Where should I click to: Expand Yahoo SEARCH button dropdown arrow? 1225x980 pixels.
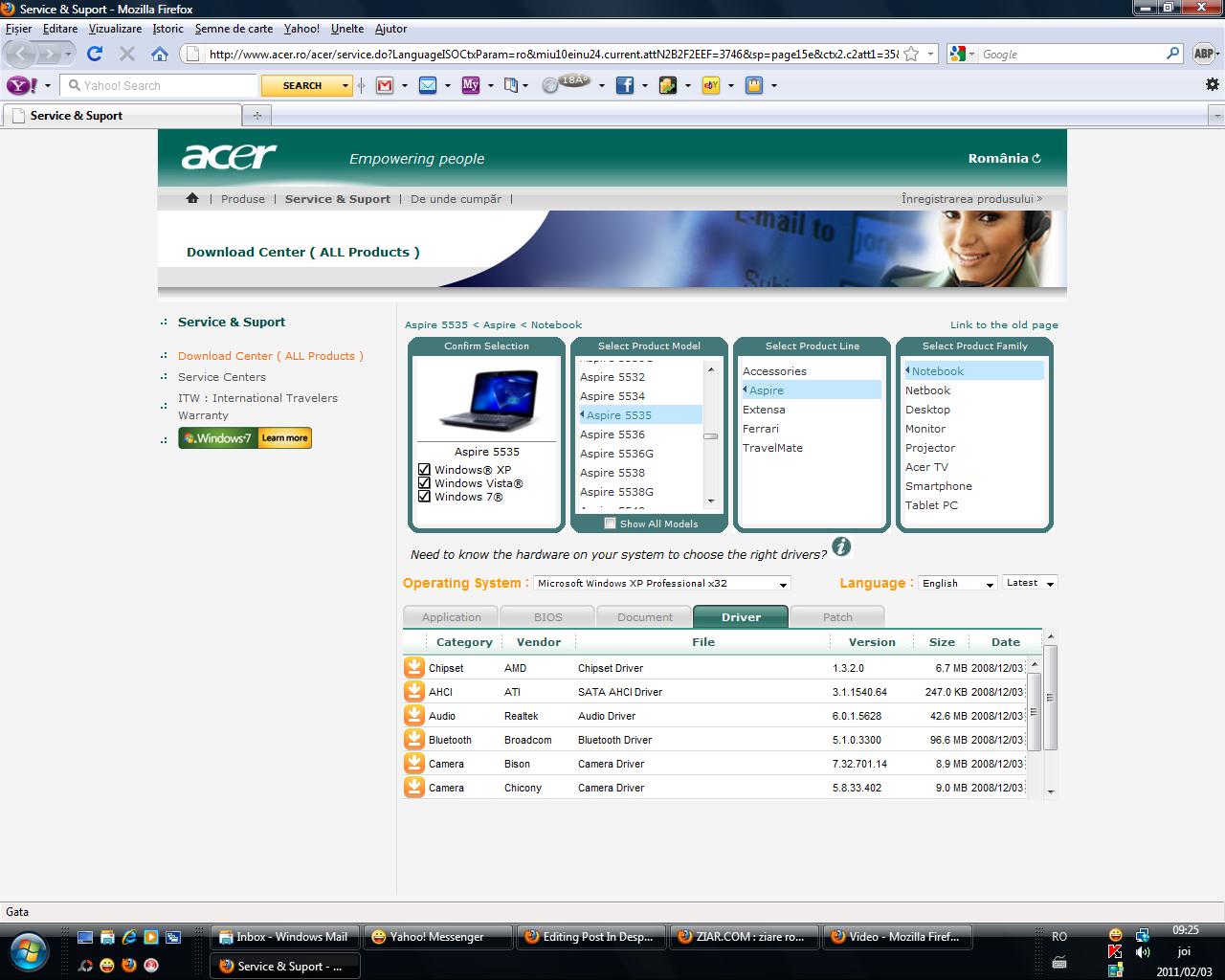(x=345, y=85)
